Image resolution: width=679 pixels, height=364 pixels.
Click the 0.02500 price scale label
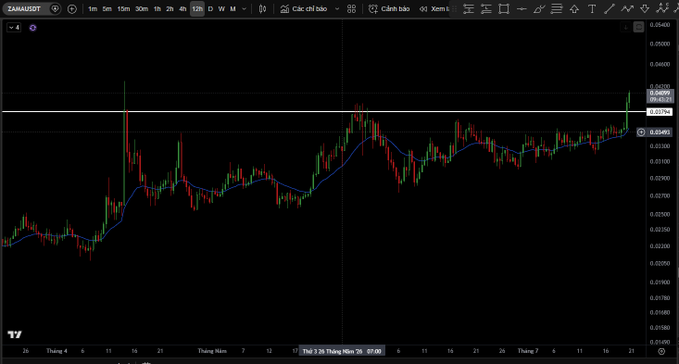click(660, 214)
